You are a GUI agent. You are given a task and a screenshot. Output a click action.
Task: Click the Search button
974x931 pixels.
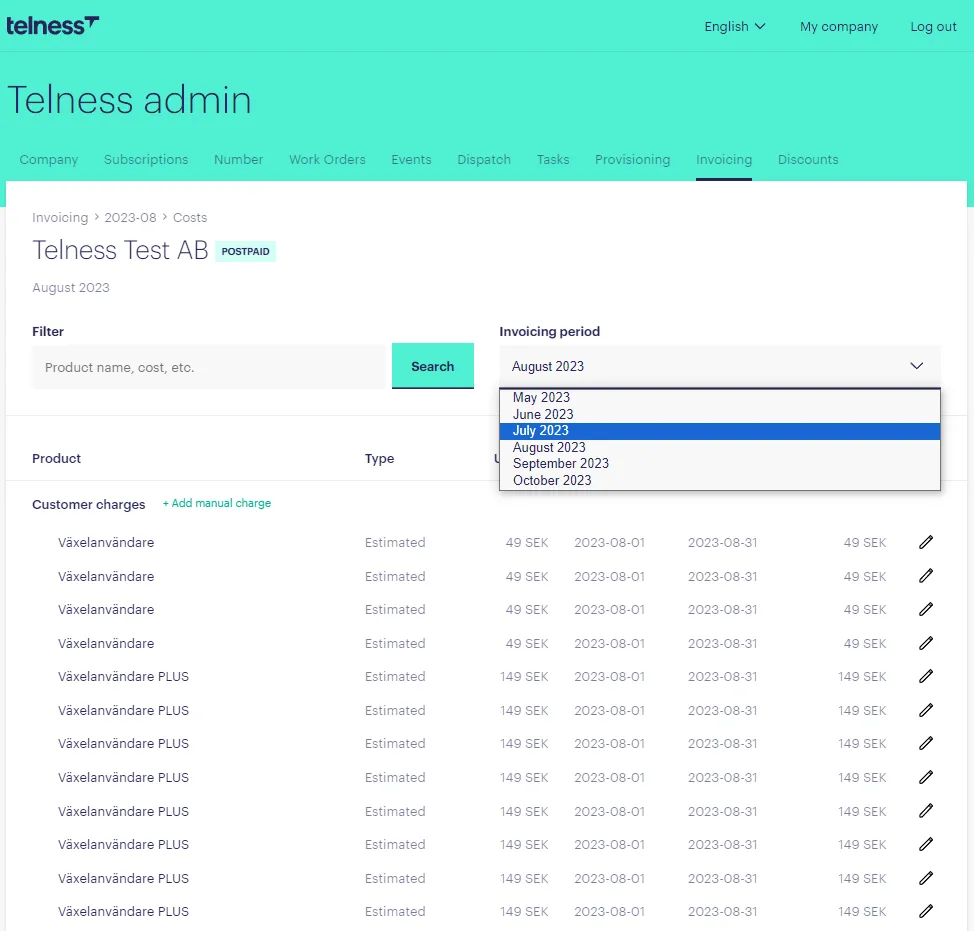point(433,366)
